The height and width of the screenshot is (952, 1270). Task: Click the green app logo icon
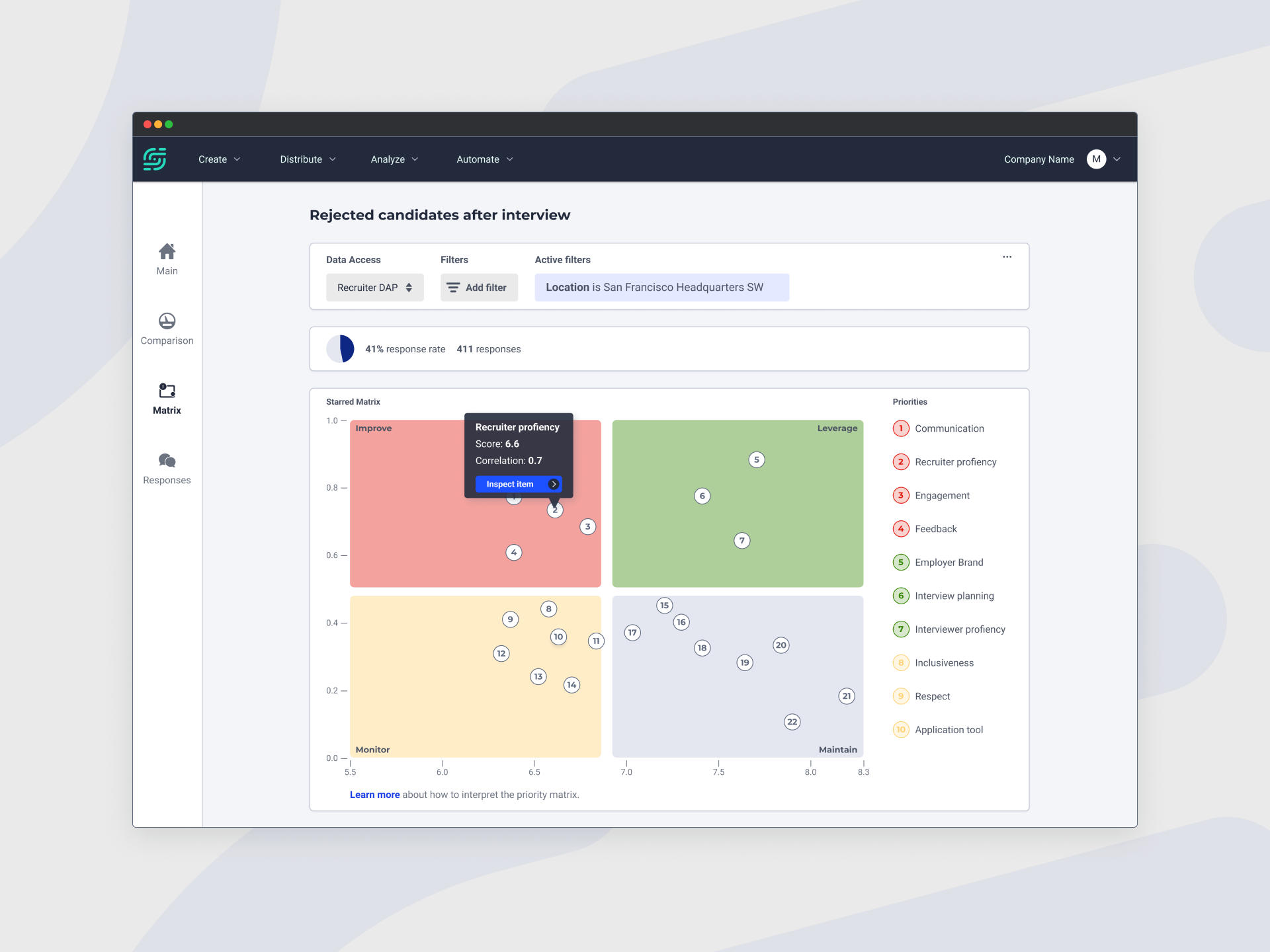(155, 159)
